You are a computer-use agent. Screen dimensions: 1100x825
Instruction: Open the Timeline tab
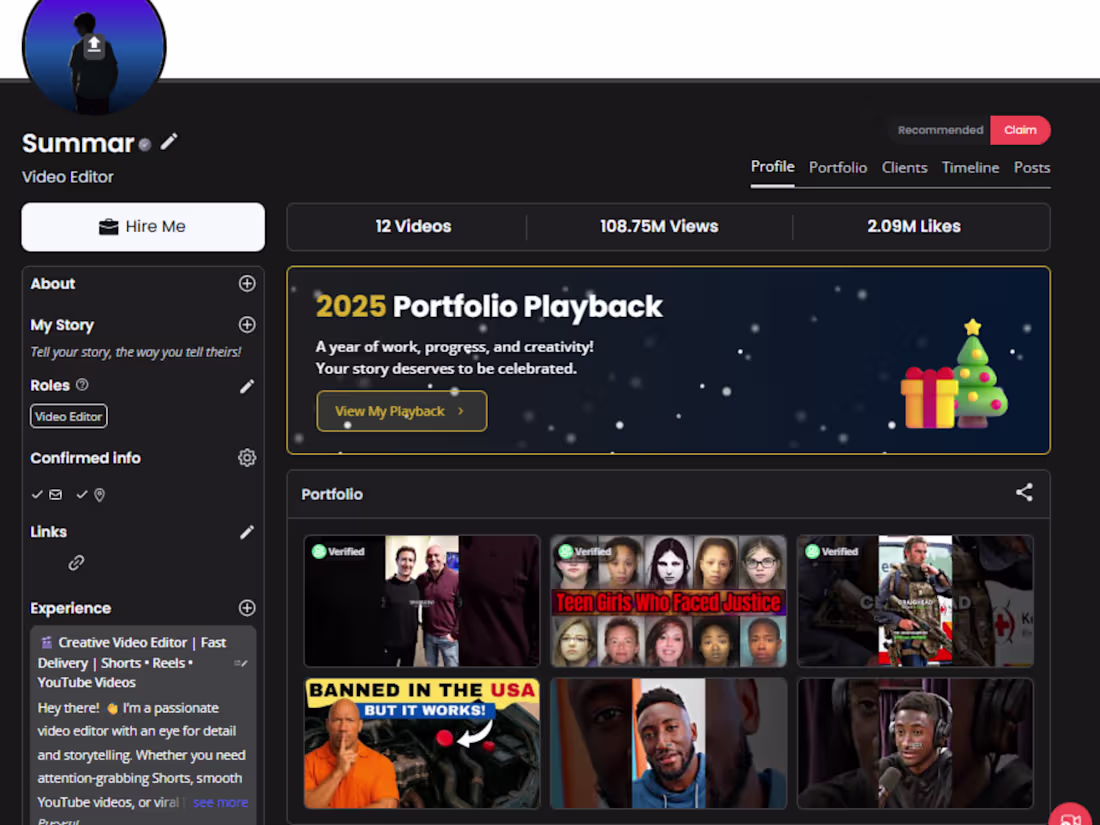pos(970,167)
